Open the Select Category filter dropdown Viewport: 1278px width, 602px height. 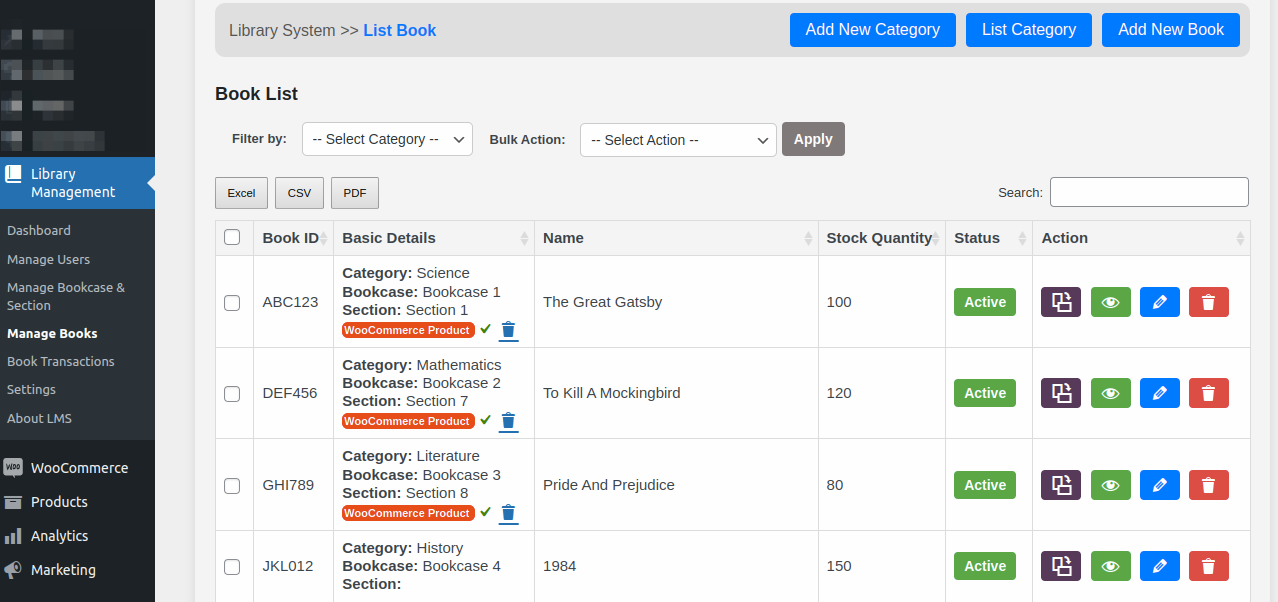387,139
